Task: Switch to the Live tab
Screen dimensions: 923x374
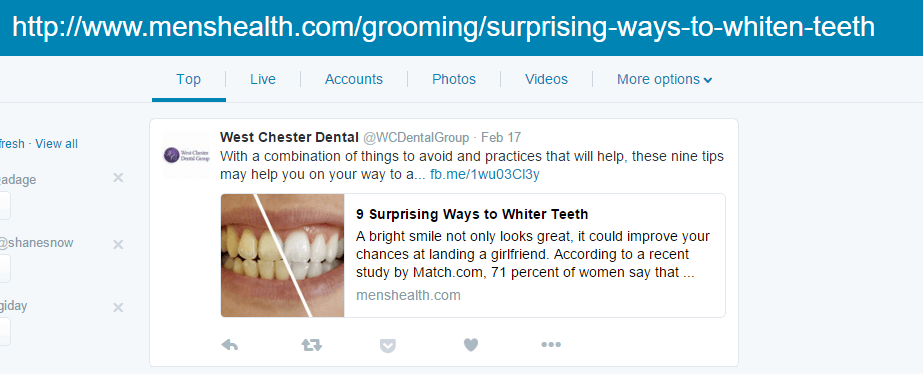Action: pos(263,80)
